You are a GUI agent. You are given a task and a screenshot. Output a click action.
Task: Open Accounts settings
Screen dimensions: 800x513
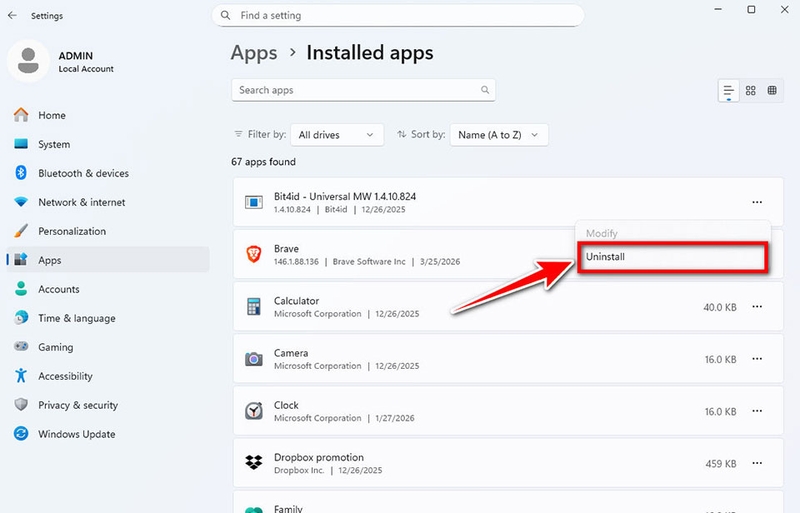[108, 289]
